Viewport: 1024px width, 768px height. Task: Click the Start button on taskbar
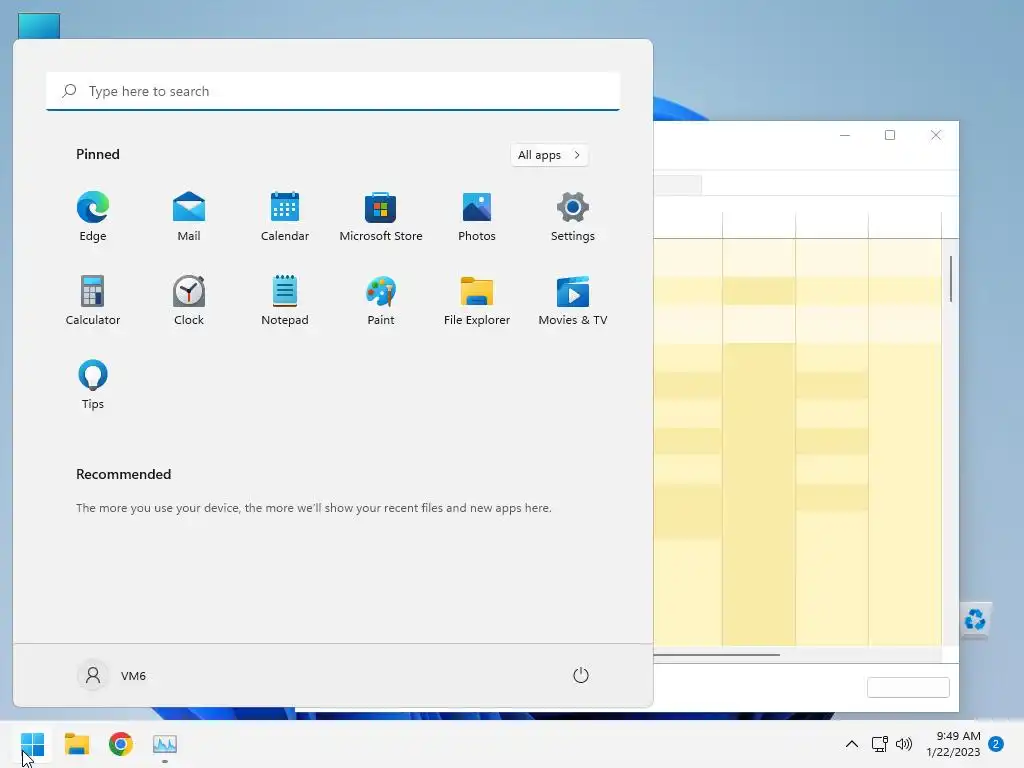[x=33, y=744]
